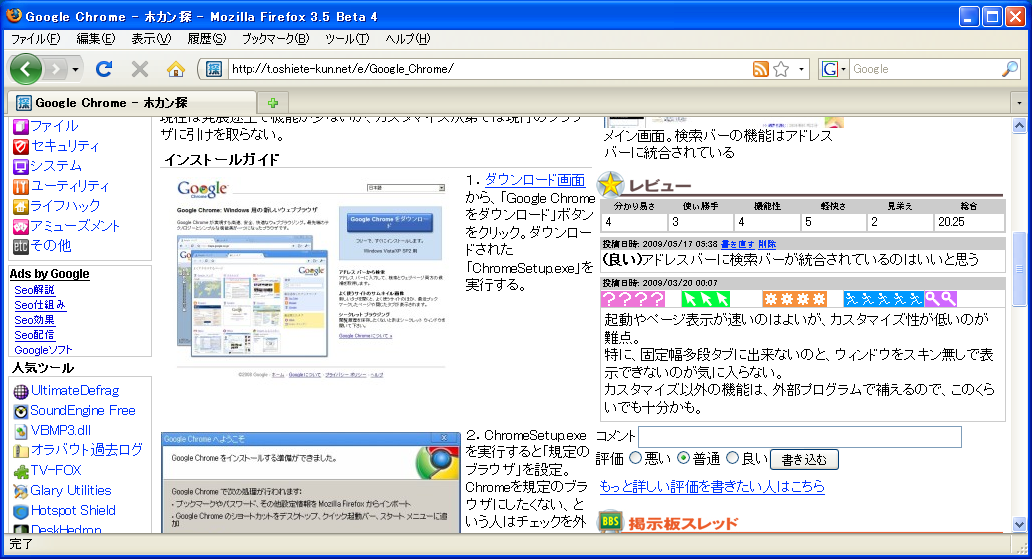The image size is (1032, 559).
Task: Click the Seo解説 ad link
Action: click(34, 290)
